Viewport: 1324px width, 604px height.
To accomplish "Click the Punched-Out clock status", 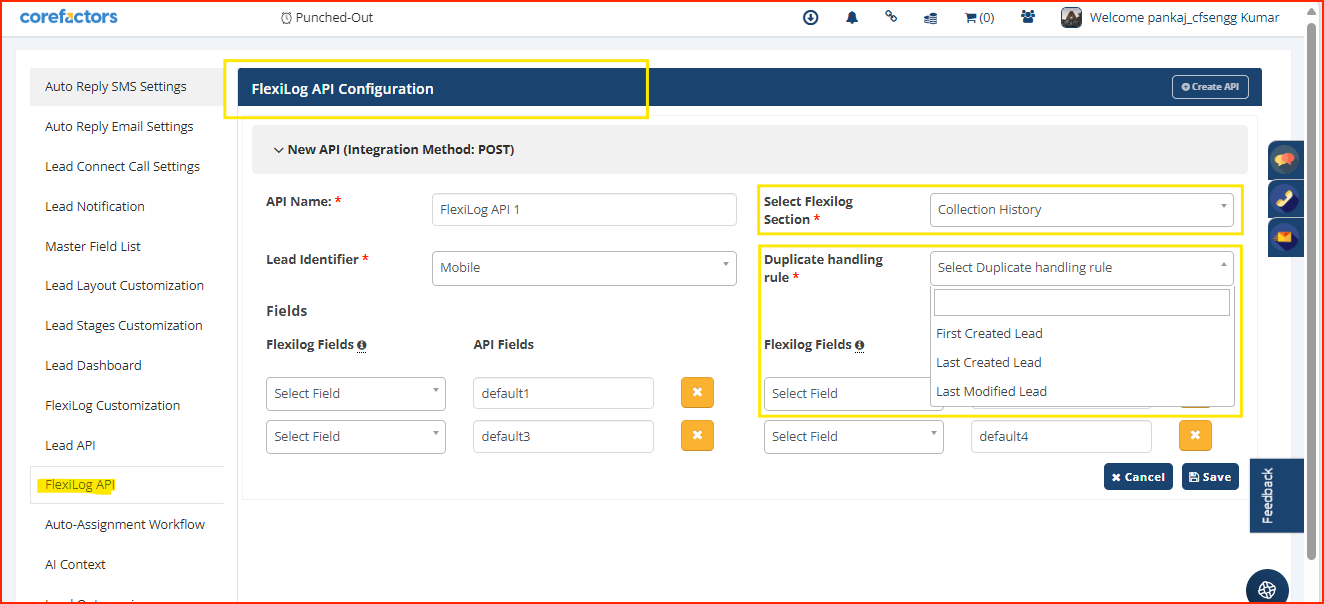I will point(327,17).
